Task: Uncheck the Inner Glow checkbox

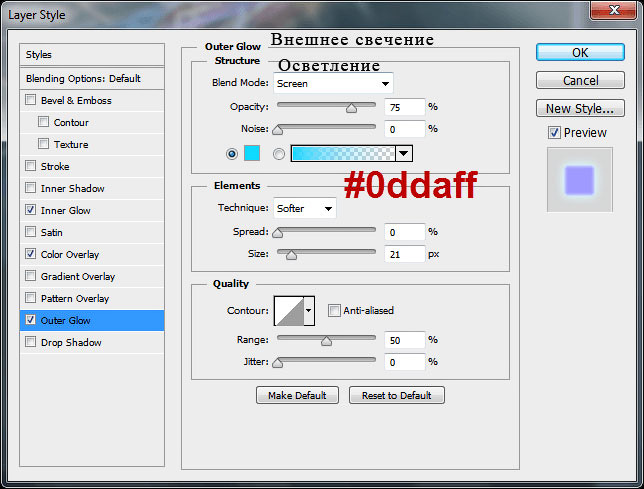Action: click(x=30, y=210)
